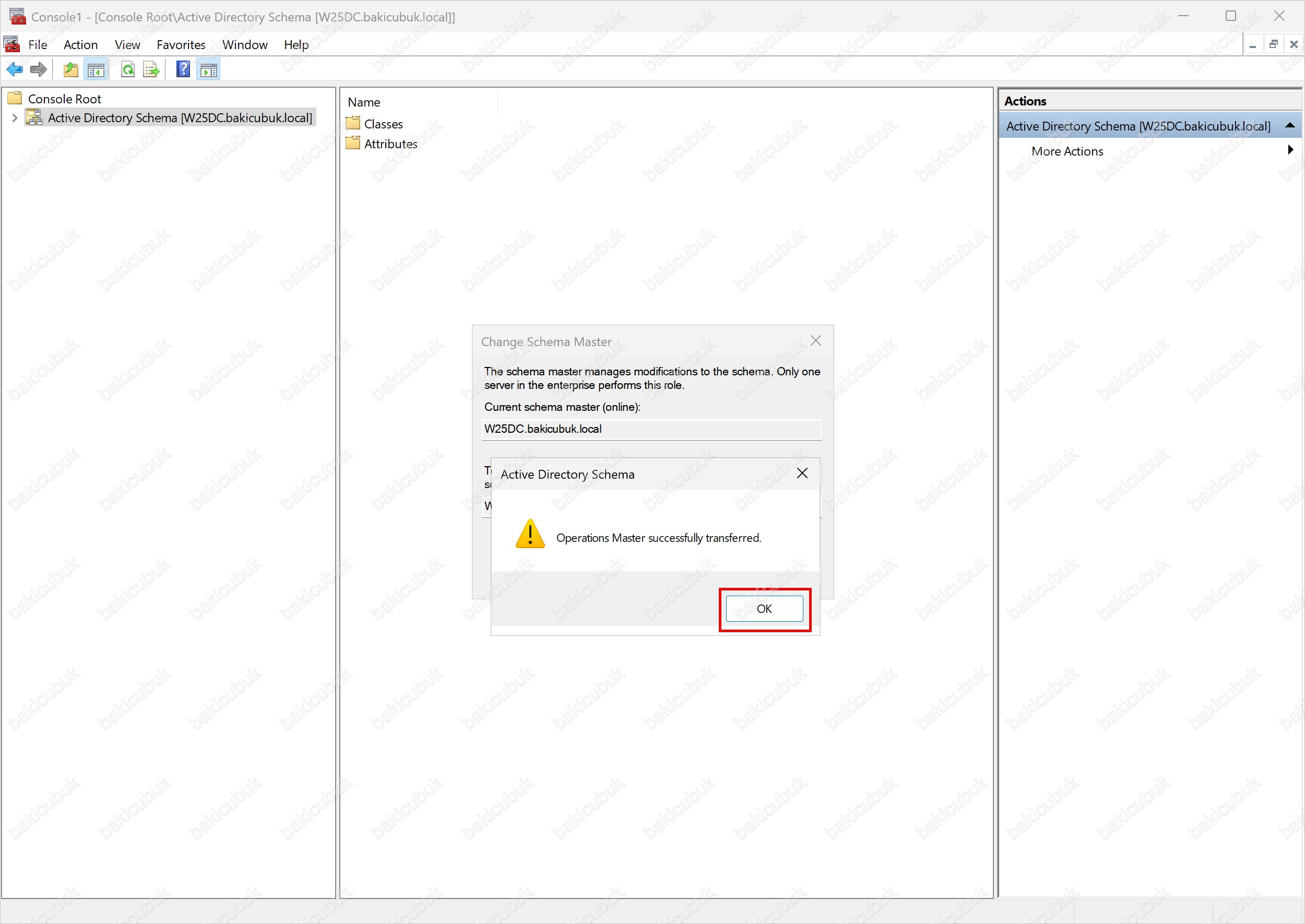Click the Attributes folder icon

353,143
